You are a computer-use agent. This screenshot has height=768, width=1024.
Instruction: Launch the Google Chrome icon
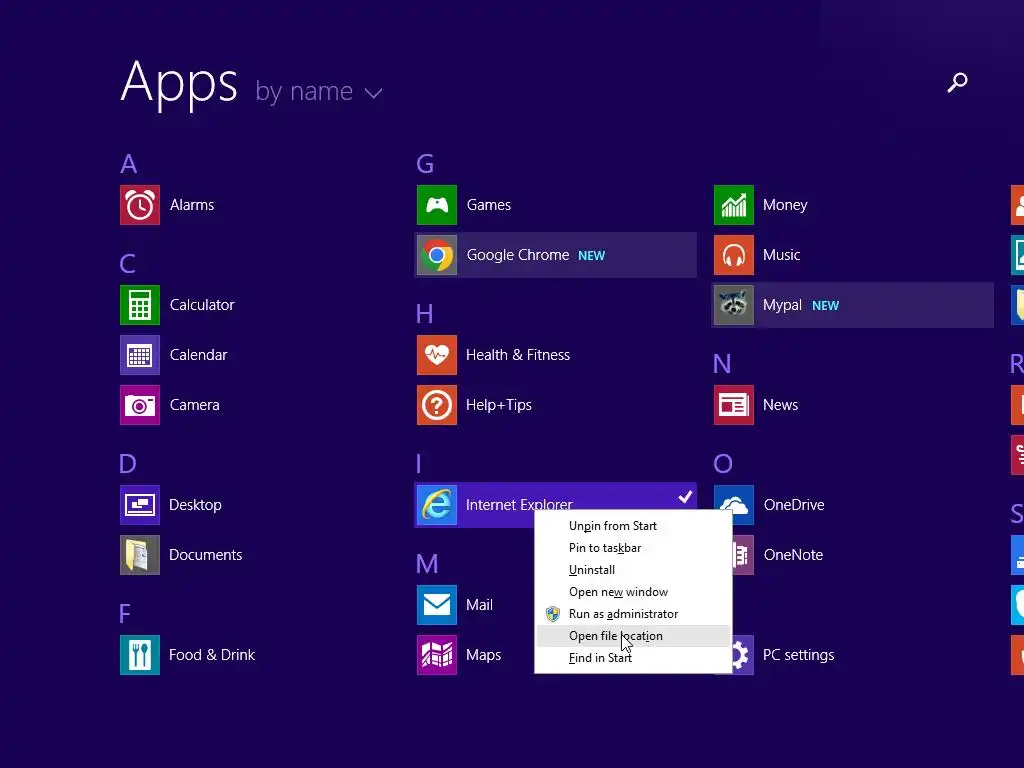(437, 255)
